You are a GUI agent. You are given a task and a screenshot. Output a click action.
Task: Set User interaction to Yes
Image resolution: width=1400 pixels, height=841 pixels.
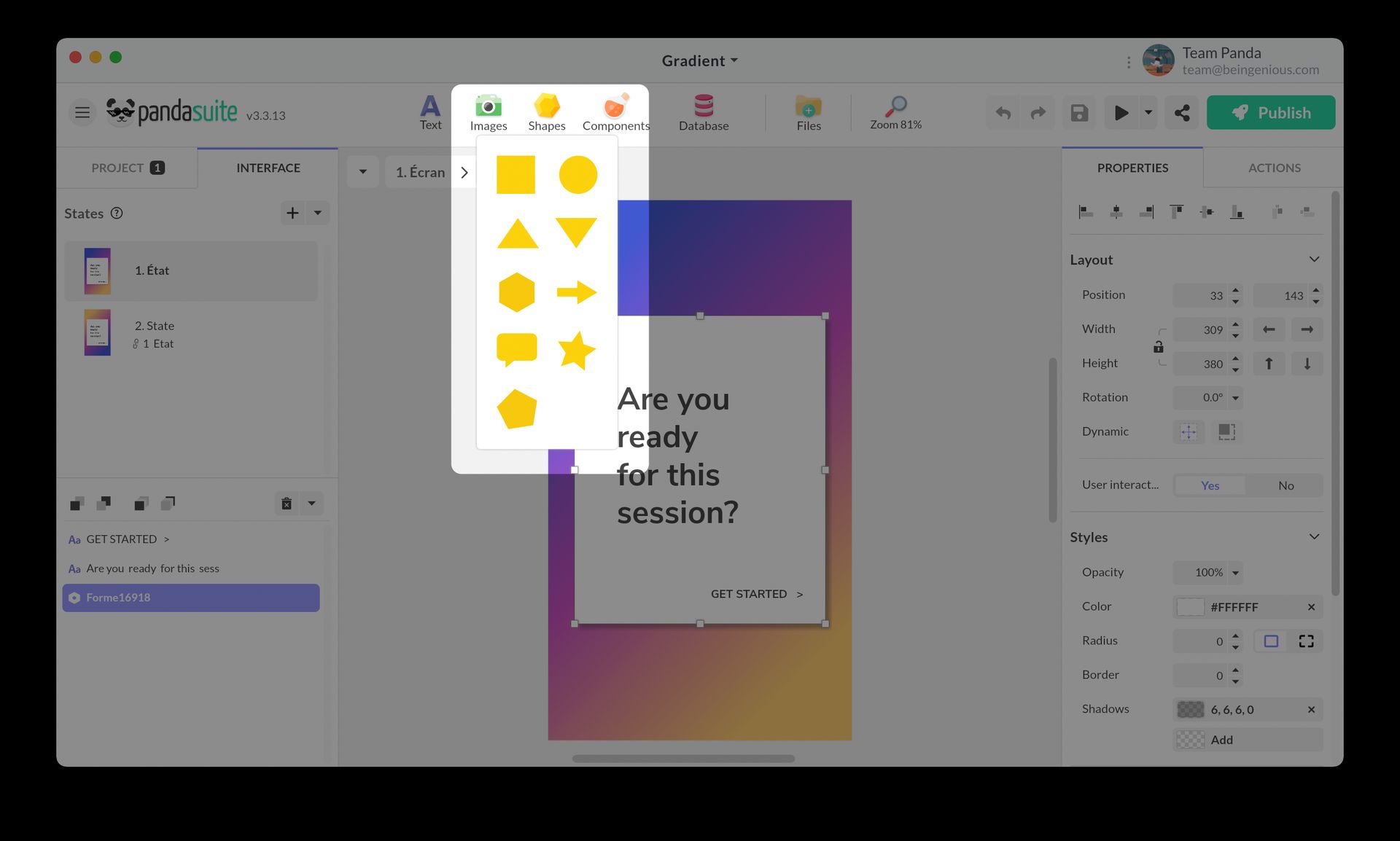[1210, 485]
